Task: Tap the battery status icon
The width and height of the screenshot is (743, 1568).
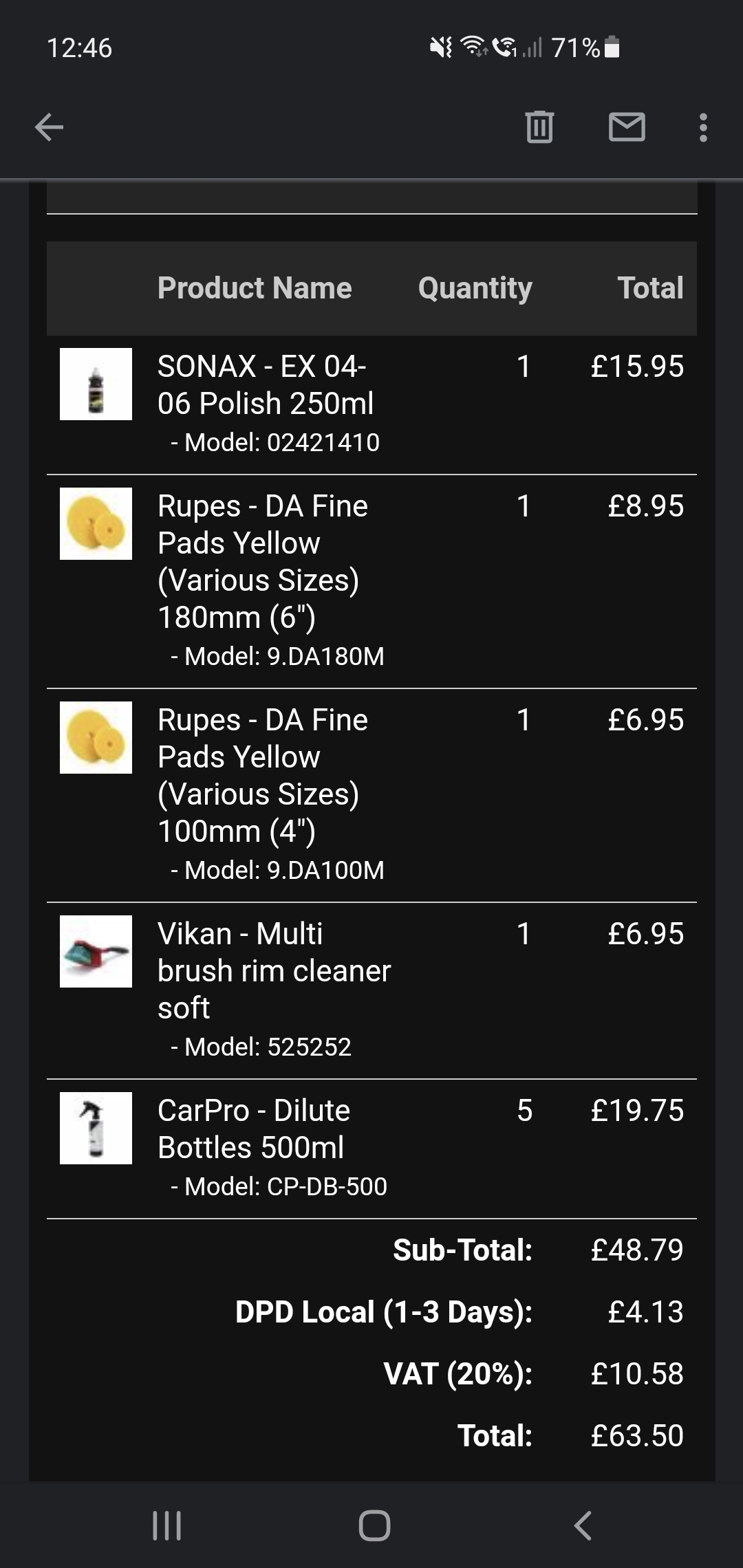Action: click(x=612, y=47)
